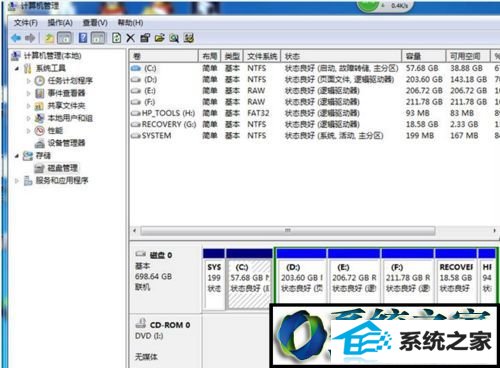
Task: Sort by the 类型 column header
Action: [232, 56]
